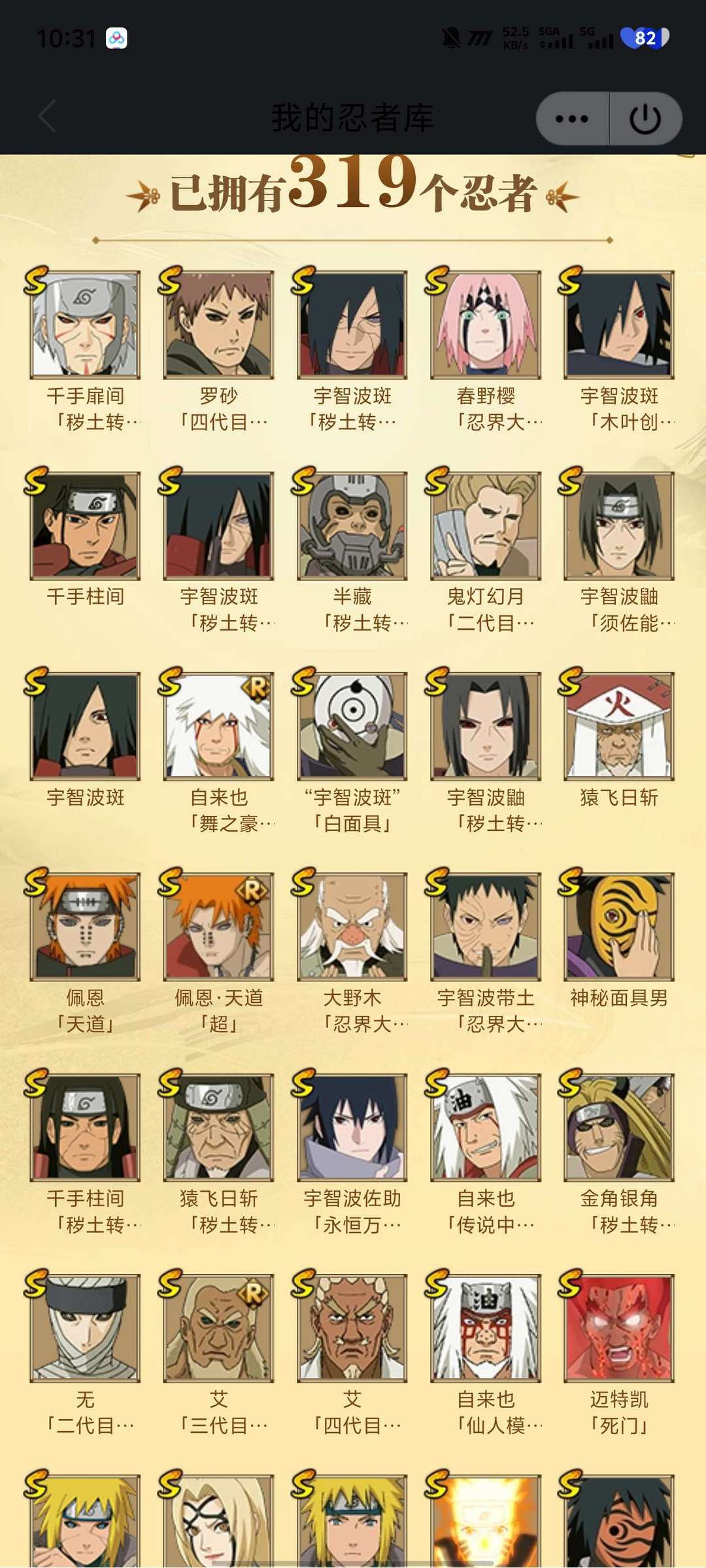Select 春野樱 pink-haired ninja portrait
This screenshot has width=706, height=1568.
coord(486,325)
